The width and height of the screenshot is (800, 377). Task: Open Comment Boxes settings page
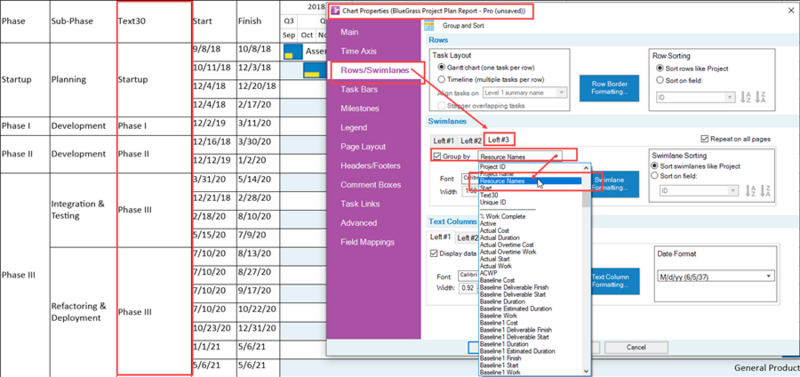371,185
